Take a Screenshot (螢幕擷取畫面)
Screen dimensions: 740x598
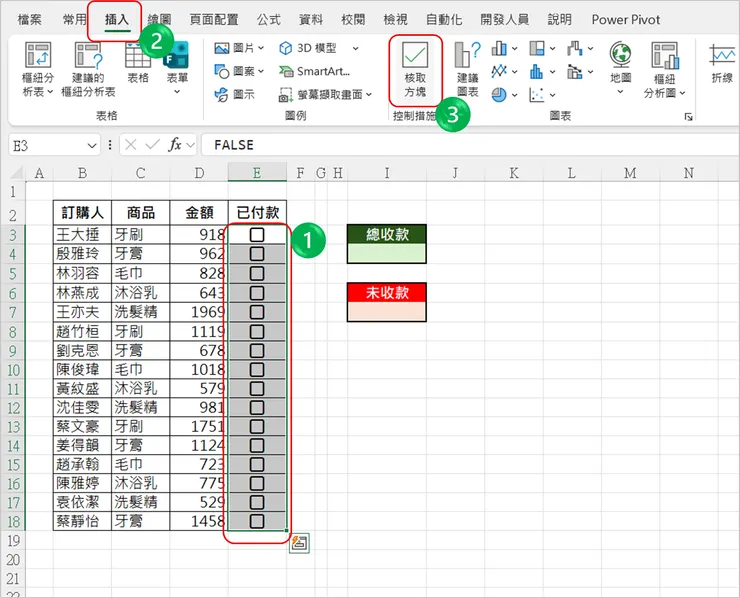[x=321, y=95]
